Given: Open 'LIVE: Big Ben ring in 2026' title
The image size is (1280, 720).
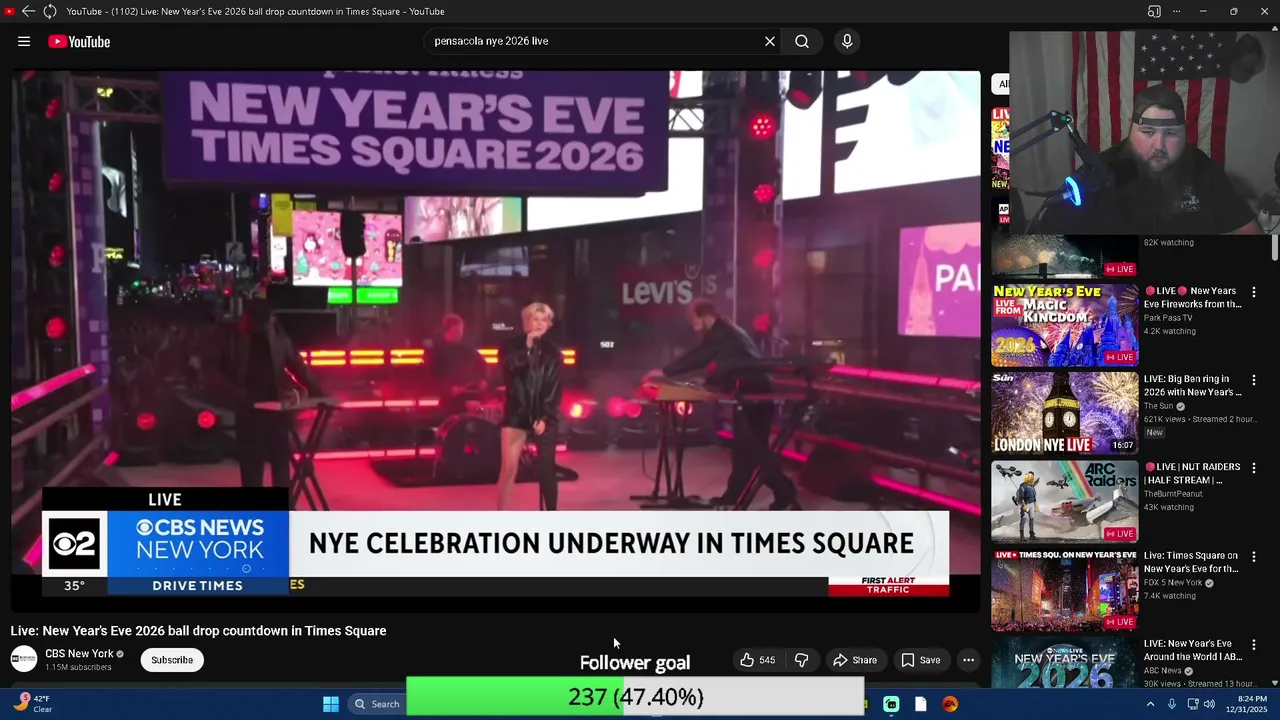Looking at the screenshot, I should click(1193, 386).
